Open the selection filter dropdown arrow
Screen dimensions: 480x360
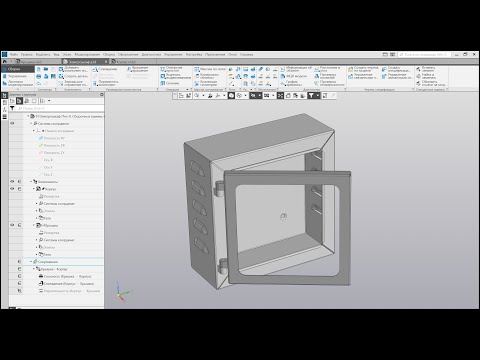point(318,96)
